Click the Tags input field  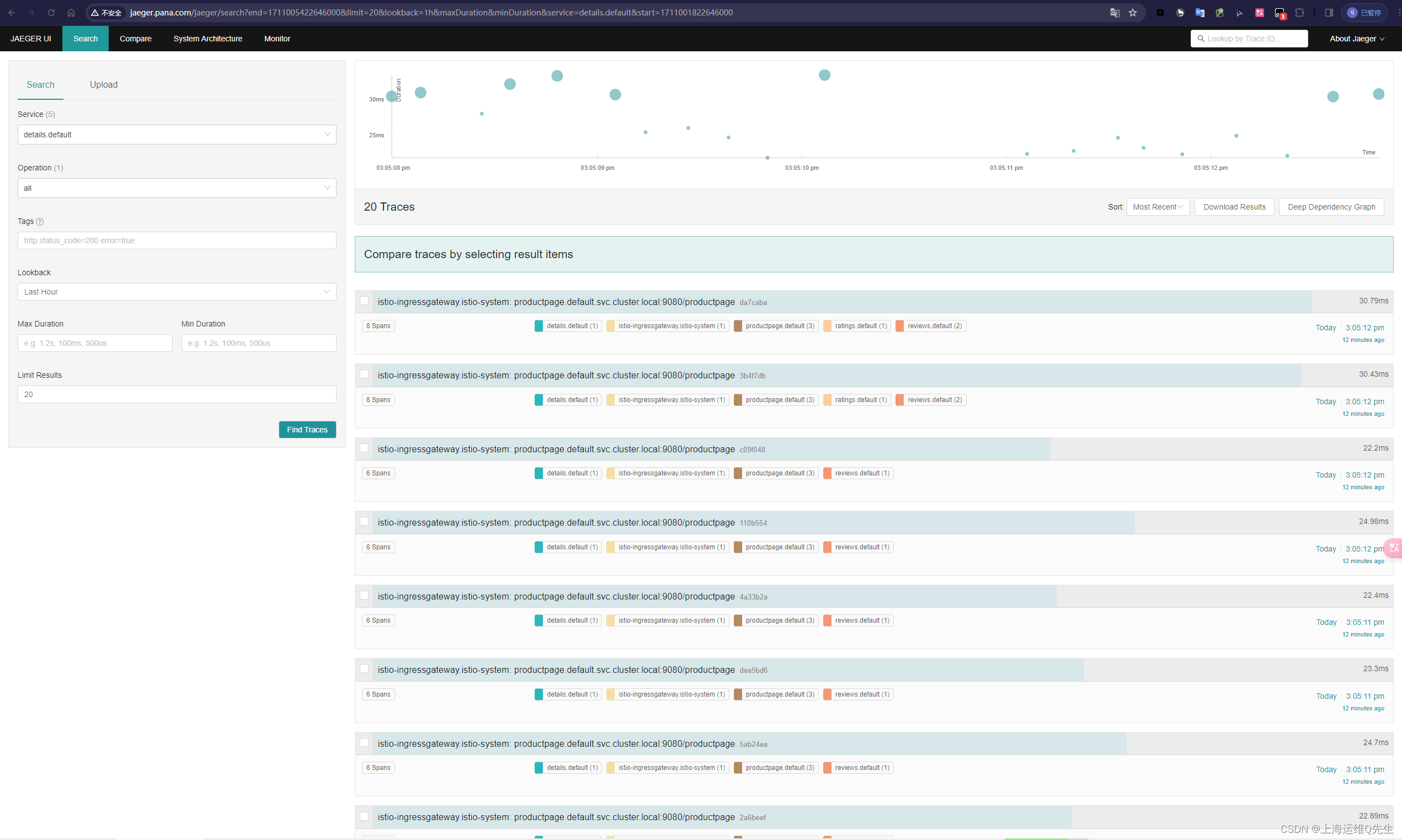point(177,240)
